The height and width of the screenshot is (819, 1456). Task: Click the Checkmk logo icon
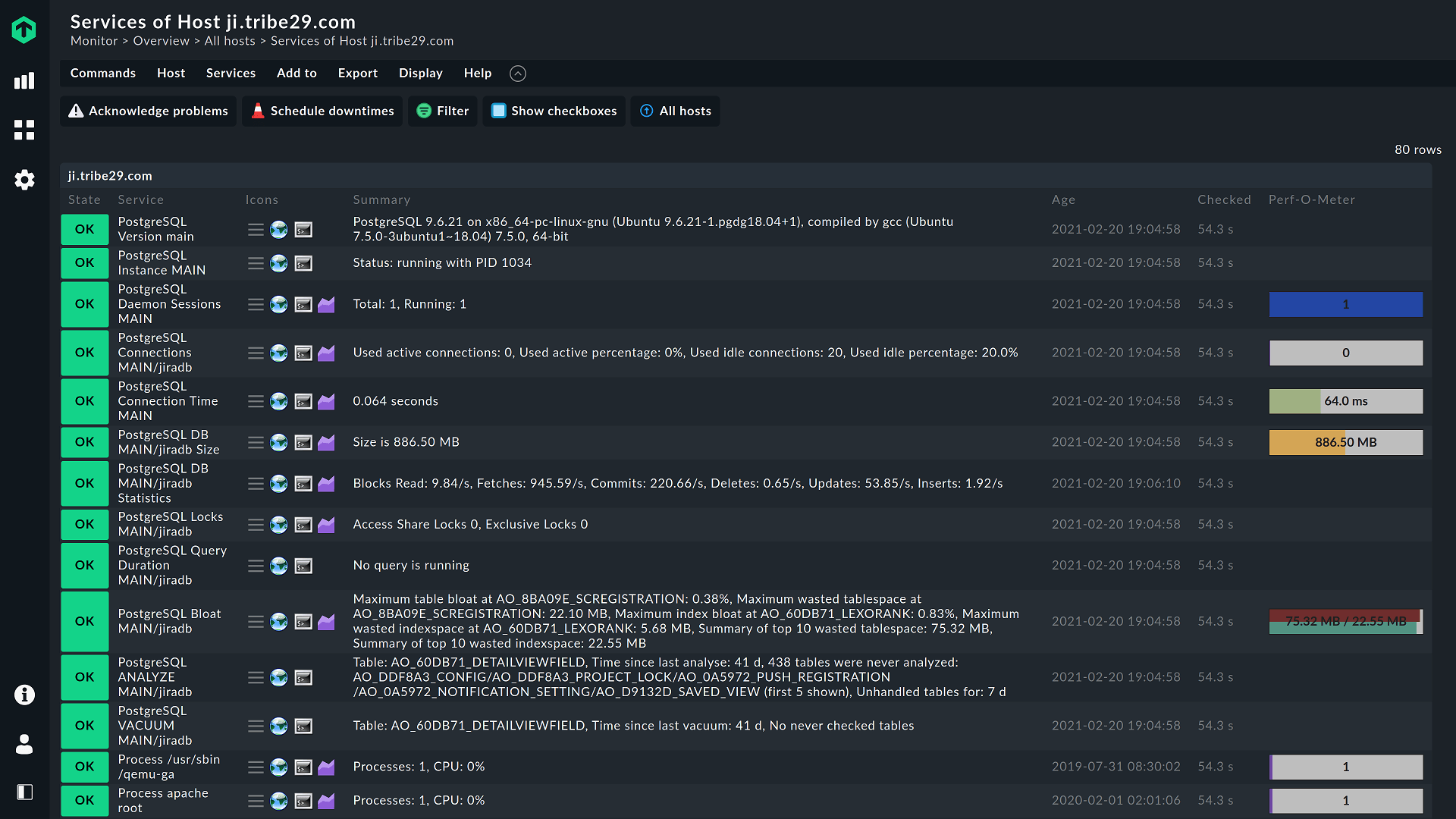[24, 30]
